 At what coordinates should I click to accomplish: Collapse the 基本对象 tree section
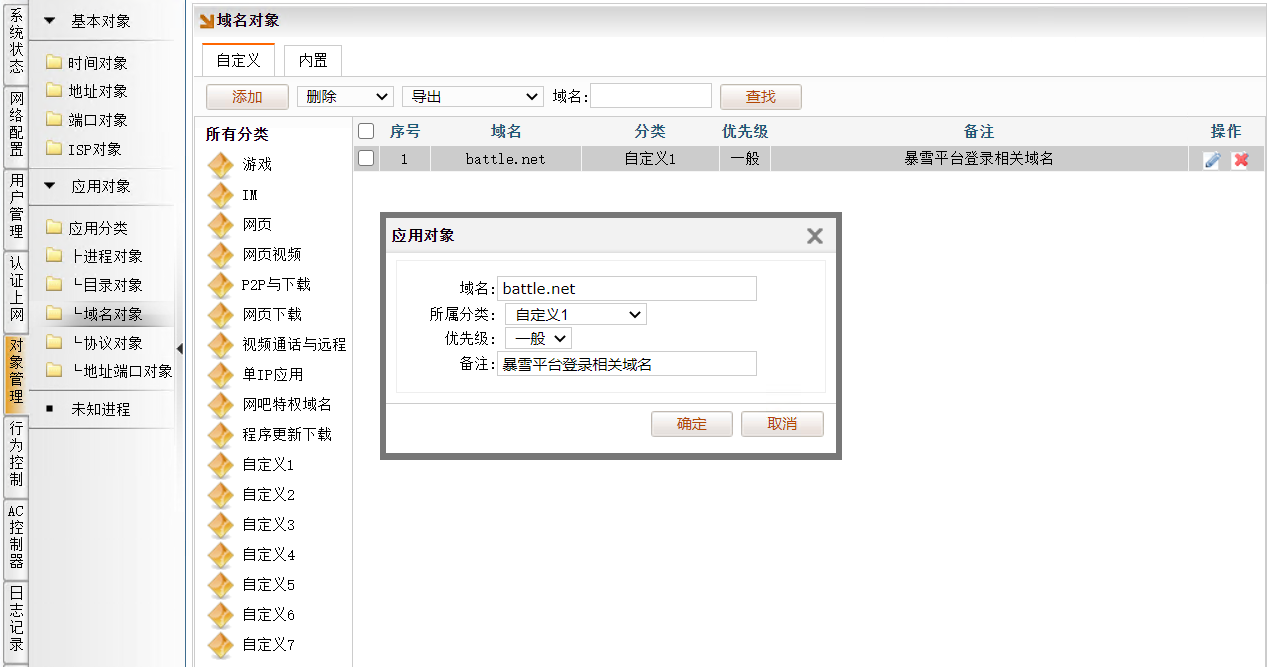coord(50,21)
